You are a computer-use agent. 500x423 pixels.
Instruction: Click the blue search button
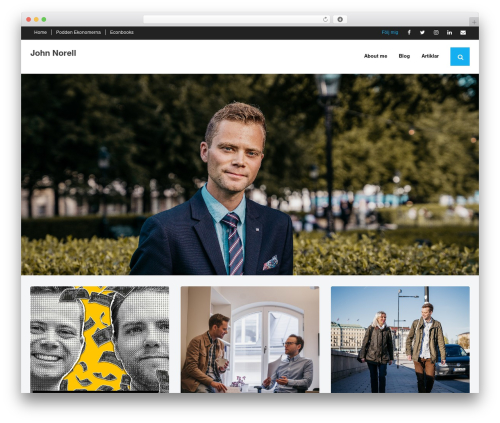(460, 57)
